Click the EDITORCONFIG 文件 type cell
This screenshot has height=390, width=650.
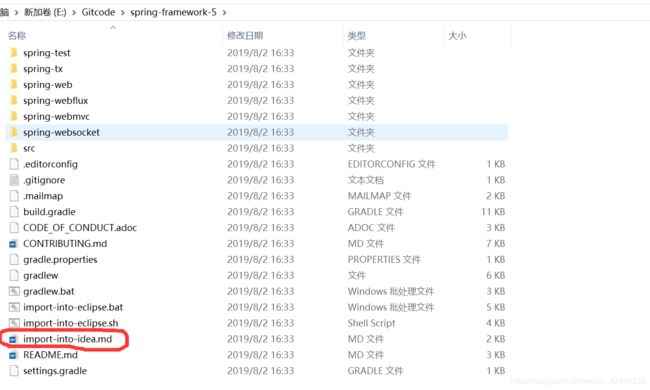coord(391,164)
